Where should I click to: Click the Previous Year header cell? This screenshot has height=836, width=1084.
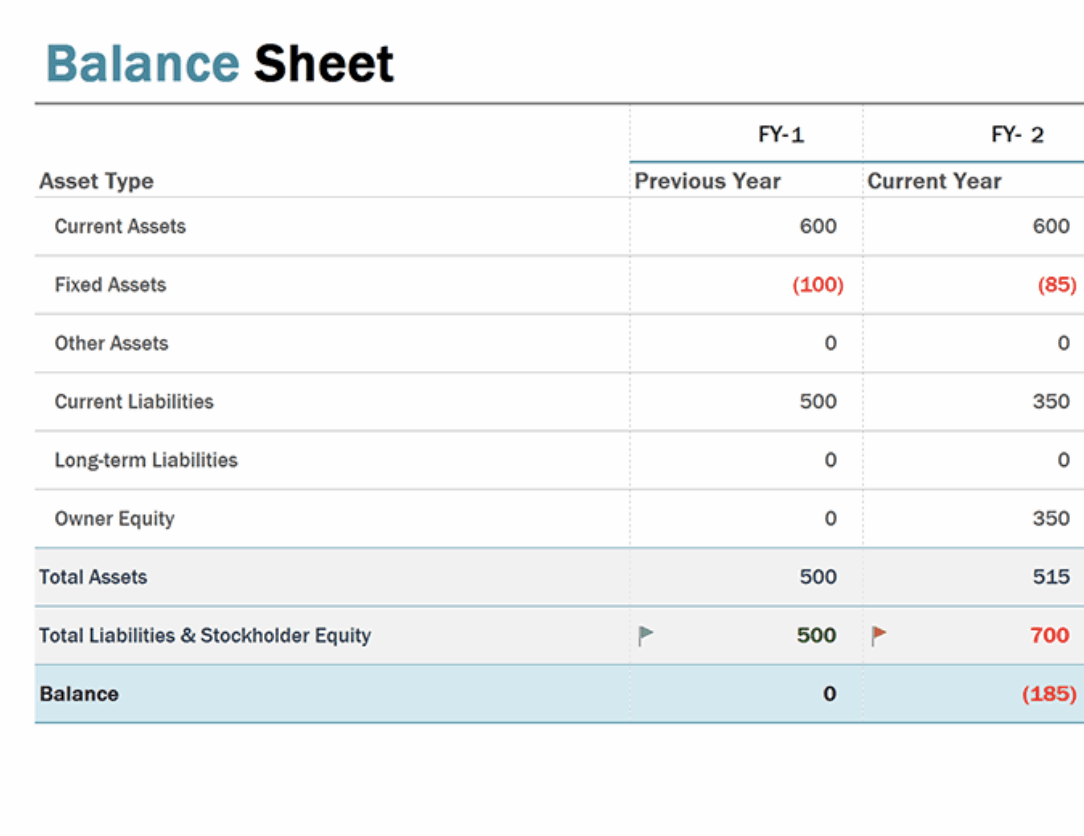pyautogui.click(x=707, y=181)
